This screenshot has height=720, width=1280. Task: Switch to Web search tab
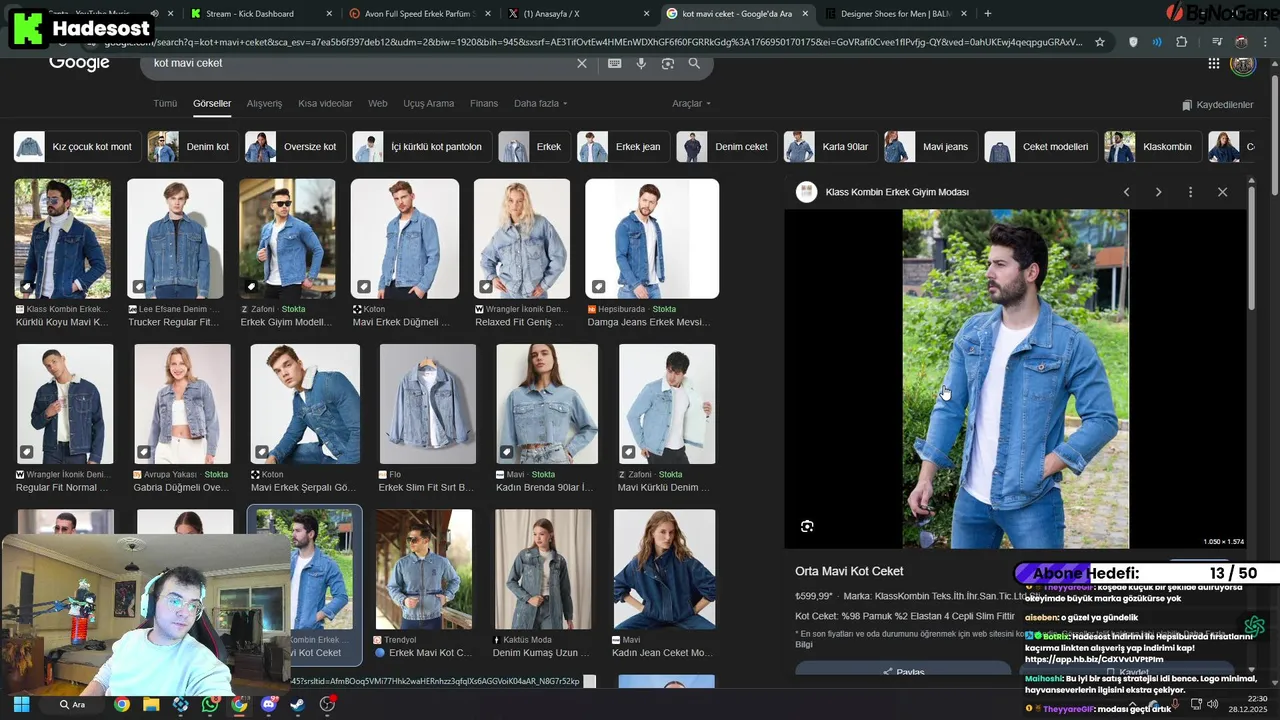(x=377, y=104)
